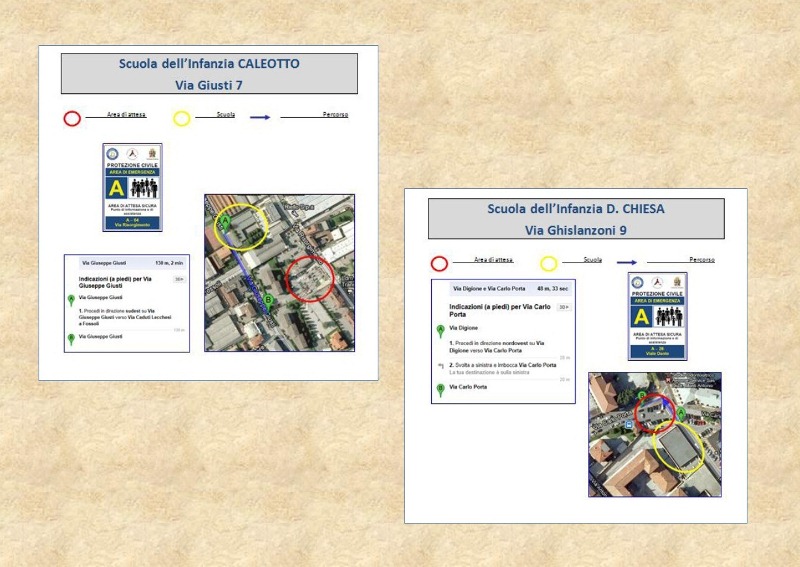
Task: Click the red circle legend in D. Chiesa slide
Action: (x=439, y=264)
